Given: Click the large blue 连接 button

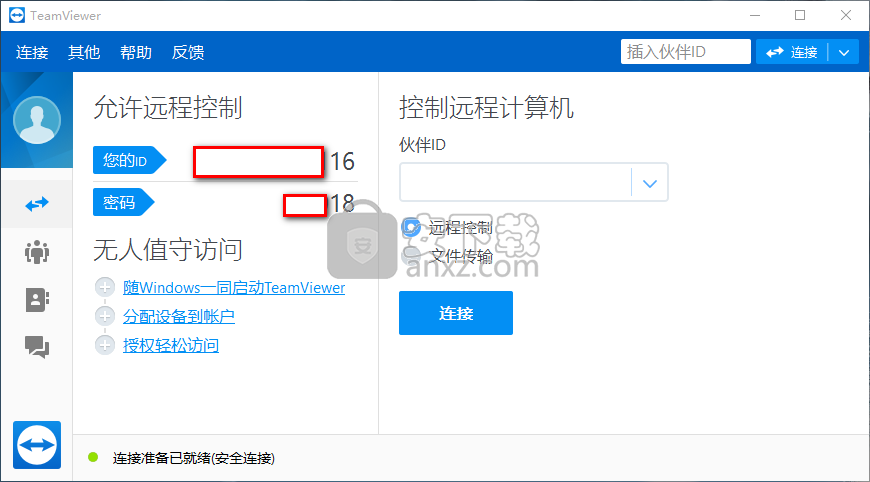Looking at the screenshot, I should (x=456, y=313).
